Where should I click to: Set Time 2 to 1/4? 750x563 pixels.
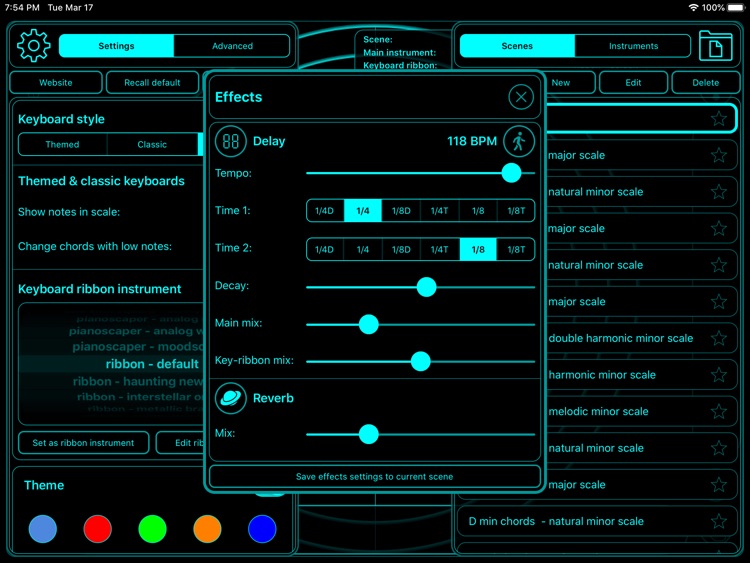[363, 250]
